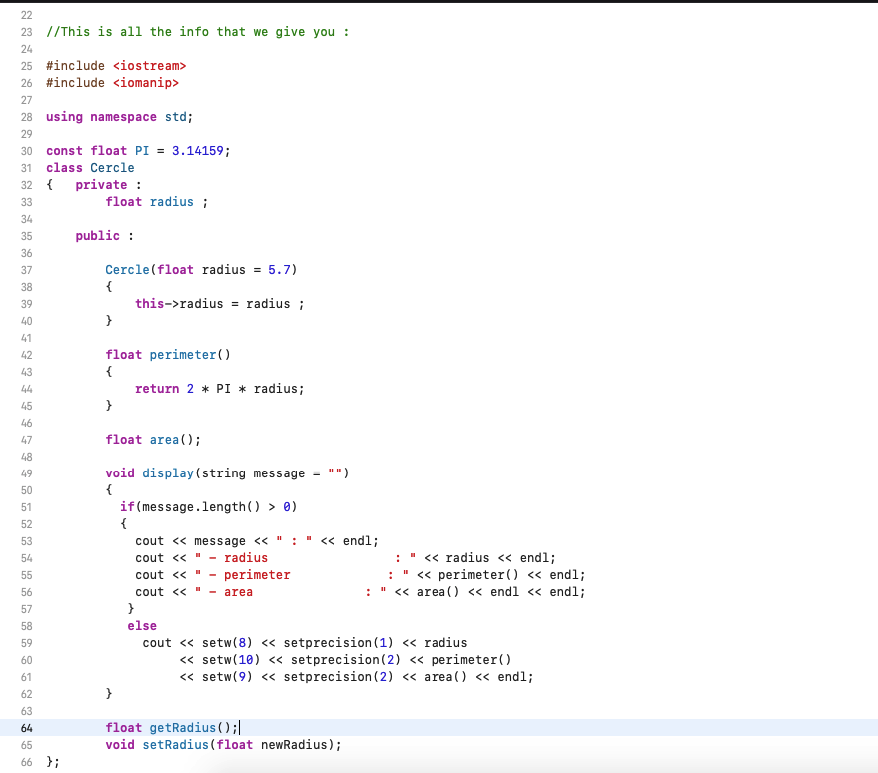Click the else keyword on line 58

click(141, 625)
